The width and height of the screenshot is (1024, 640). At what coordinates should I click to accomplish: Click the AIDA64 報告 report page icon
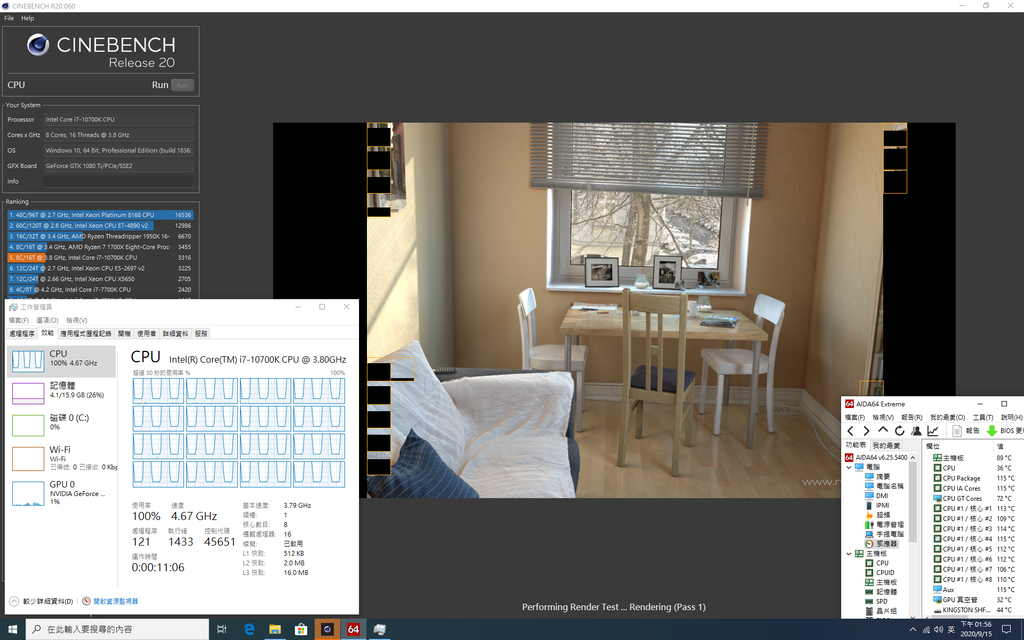[957, 430]
